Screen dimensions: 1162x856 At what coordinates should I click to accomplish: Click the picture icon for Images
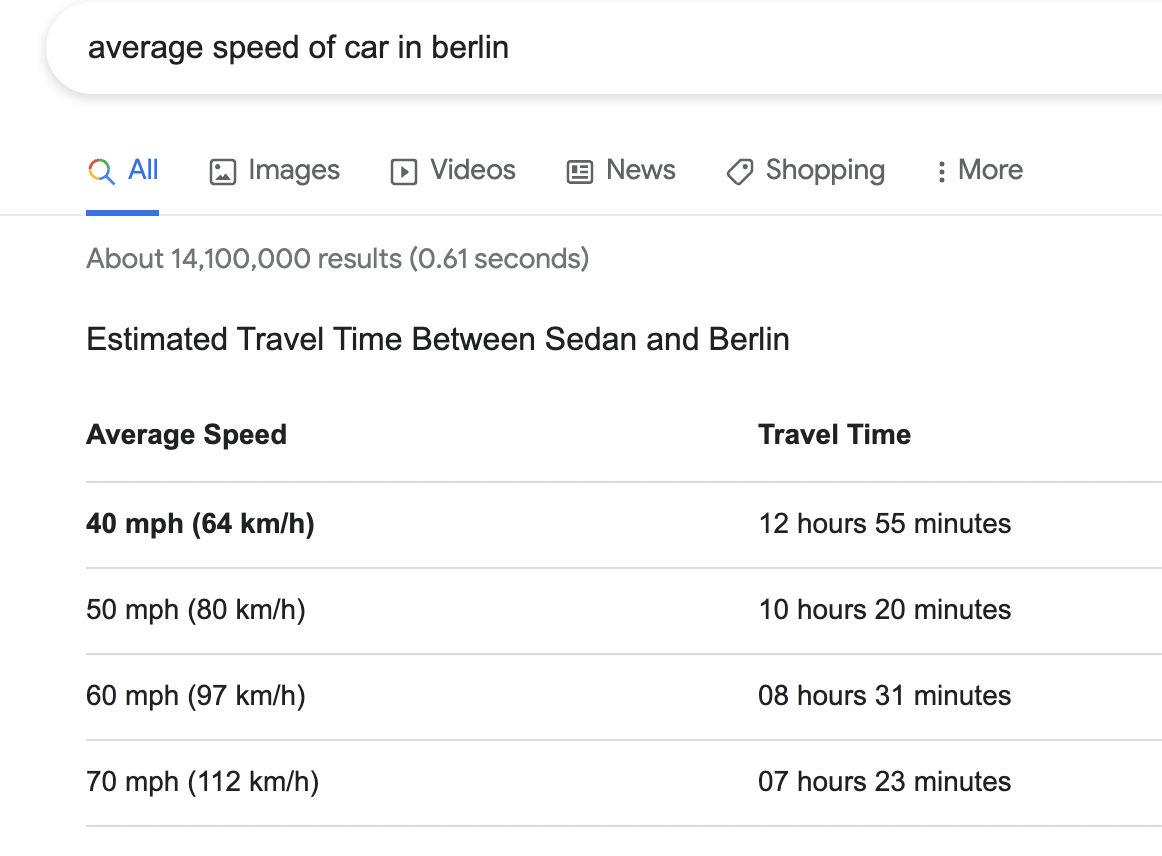(222, 172)
